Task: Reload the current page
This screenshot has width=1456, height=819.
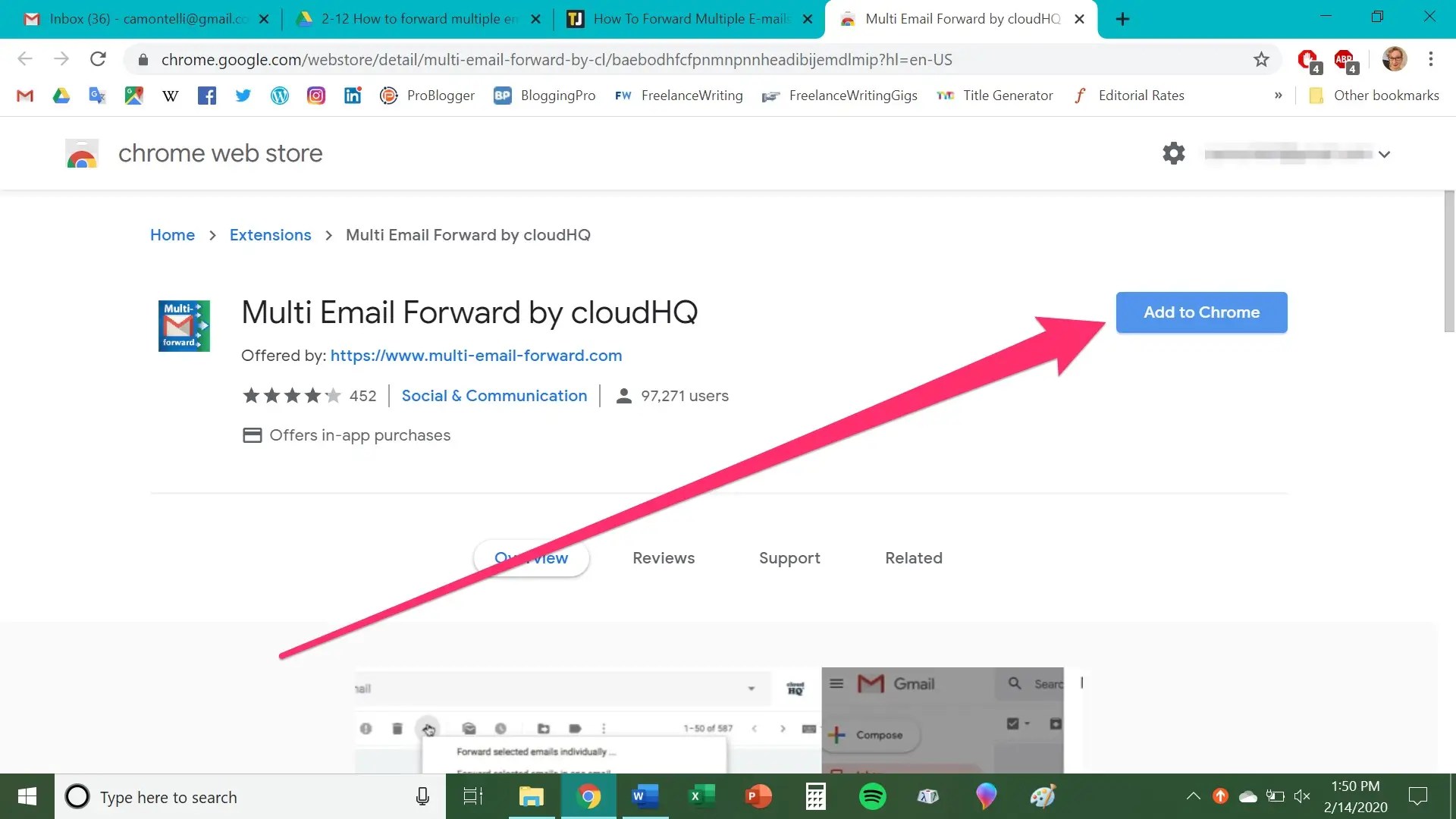Action: click(98, 59)
